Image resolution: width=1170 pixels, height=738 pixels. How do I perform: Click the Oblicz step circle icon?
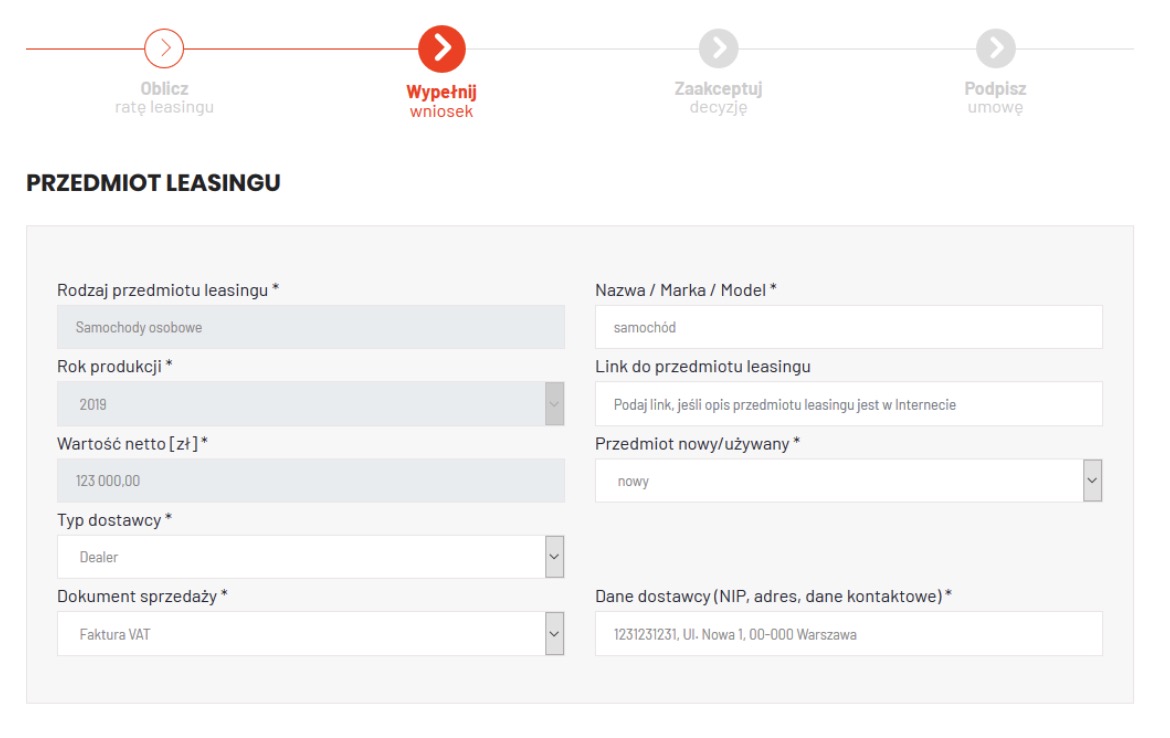click(165, 48)
